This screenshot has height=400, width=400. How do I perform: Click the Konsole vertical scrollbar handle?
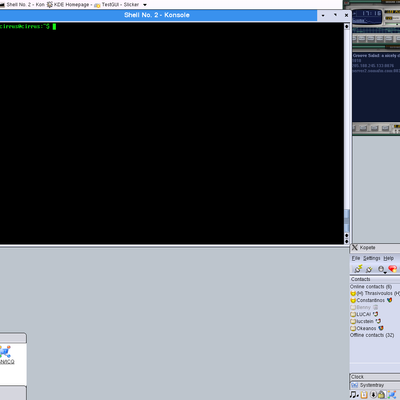pyautogui.click(x=347, y=221)
